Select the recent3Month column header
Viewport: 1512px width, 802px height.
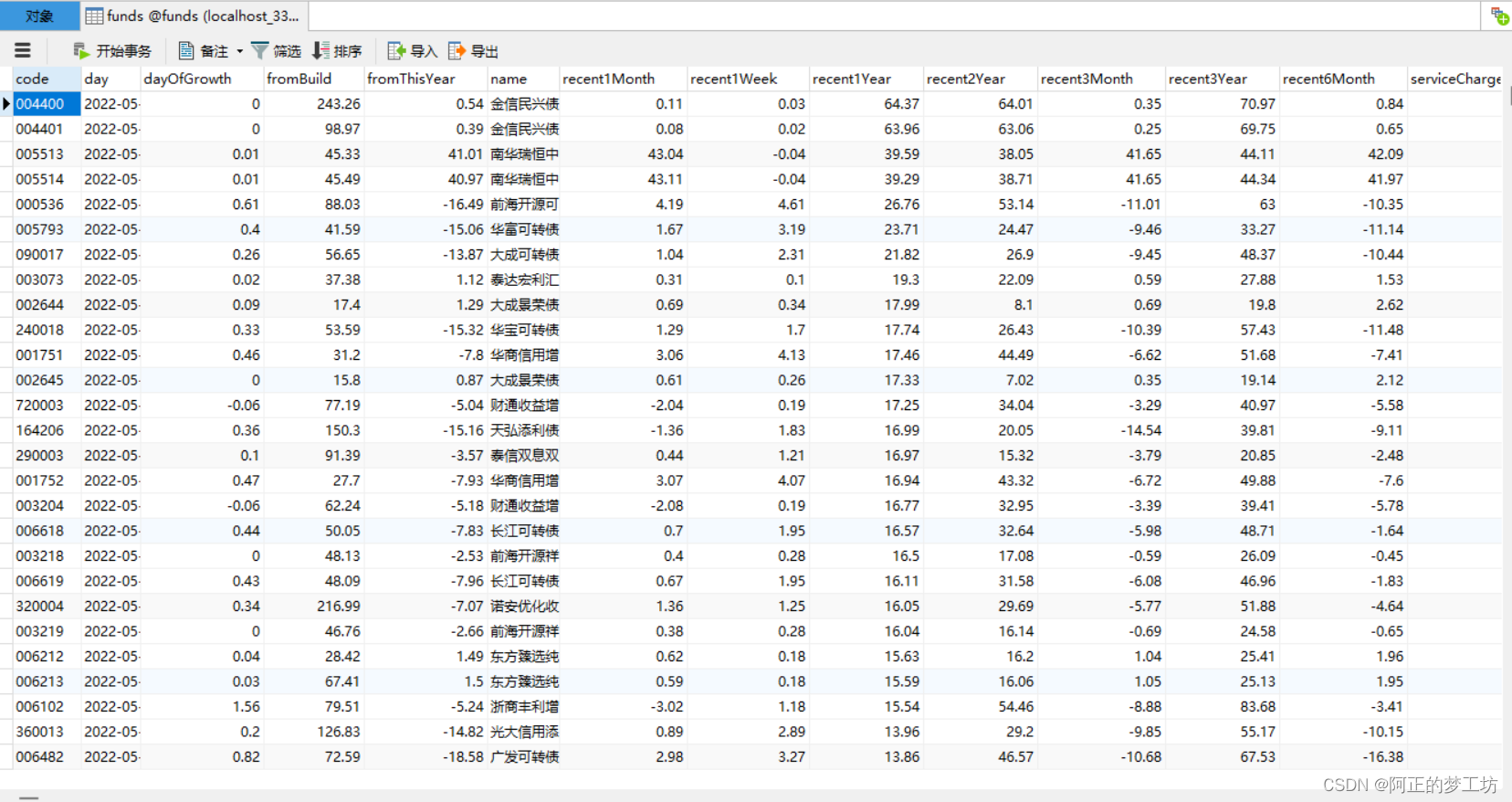click(1102, 79)
